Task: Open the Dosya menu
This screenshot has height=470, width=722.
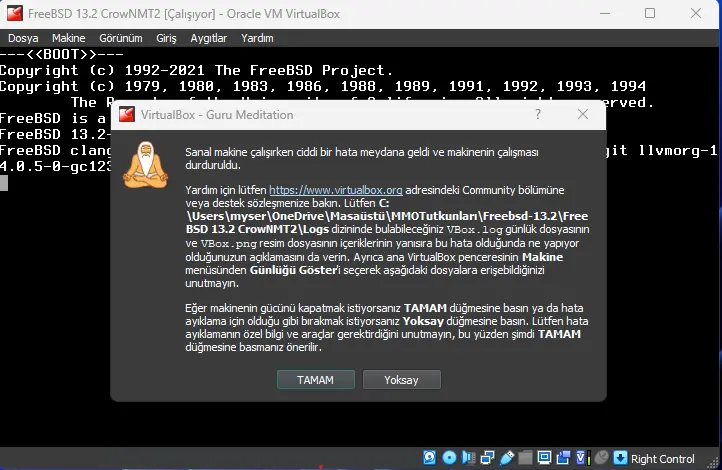Action: click(23, 38)
